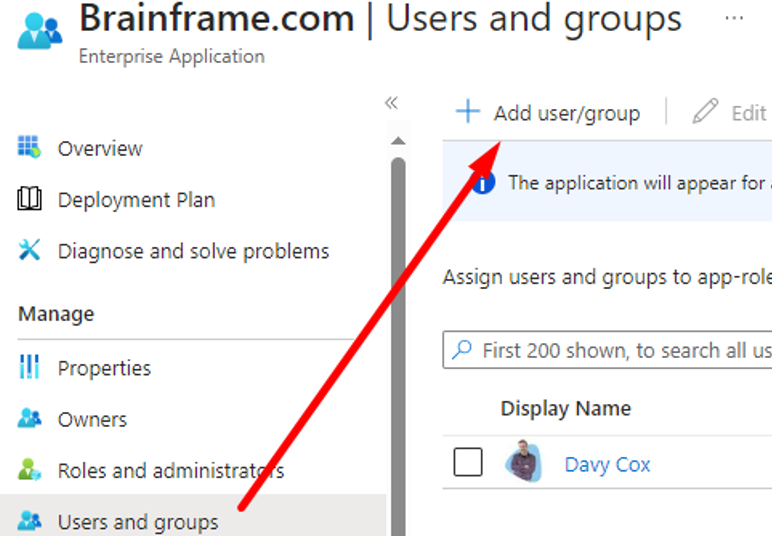This screenshot has height=536, width=772.
Task: Select Users and groups in sidebar
Action: pos(137,521)
